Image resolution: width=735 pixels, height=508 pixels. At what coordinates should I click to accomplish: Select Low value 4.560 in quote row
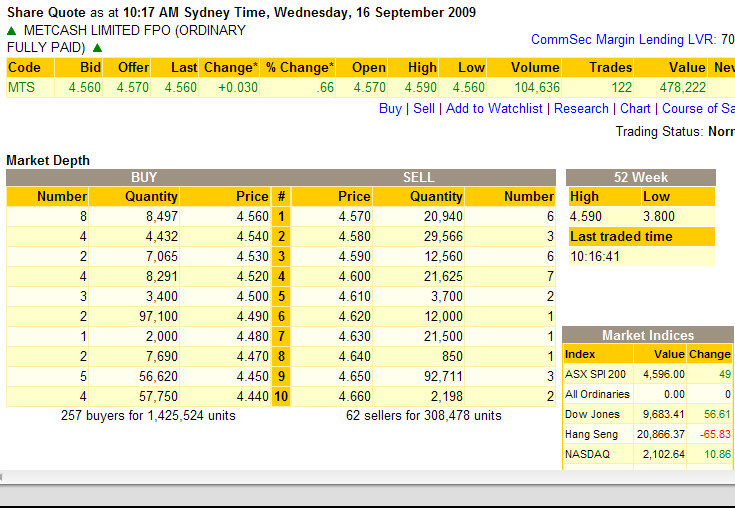469,88
